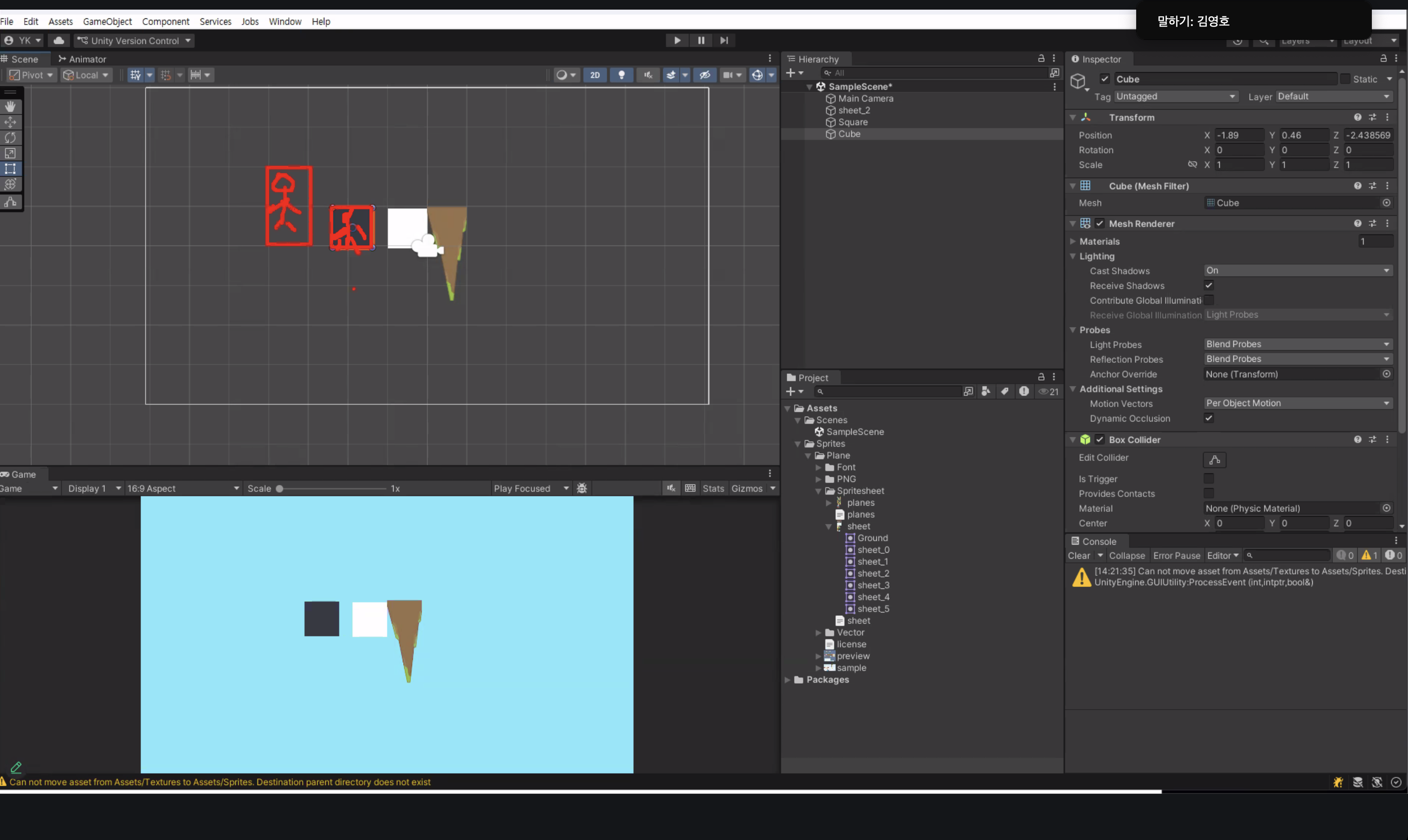Image resolution: width=1408 pixels, height=840 pixels.
Task: Toggle Error Pause in Console
Action: tap(1177, 556)
